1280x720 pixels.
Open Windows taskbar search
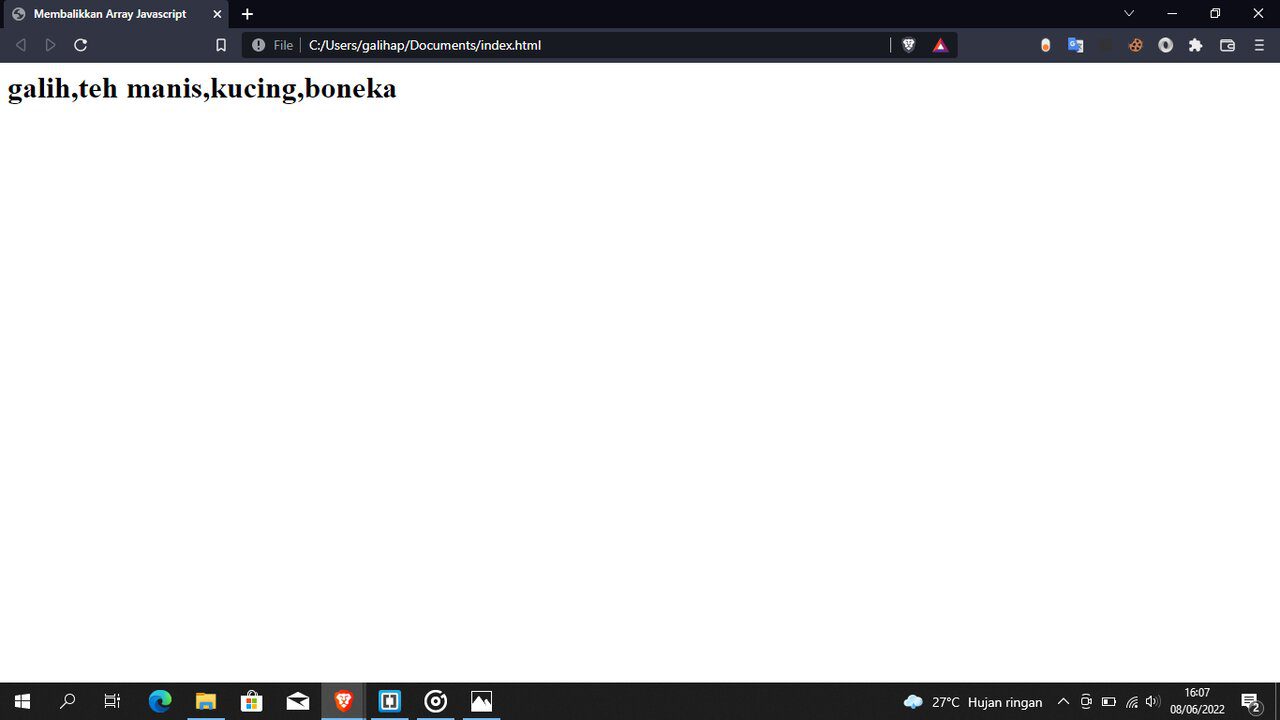(x=67, y=701)
